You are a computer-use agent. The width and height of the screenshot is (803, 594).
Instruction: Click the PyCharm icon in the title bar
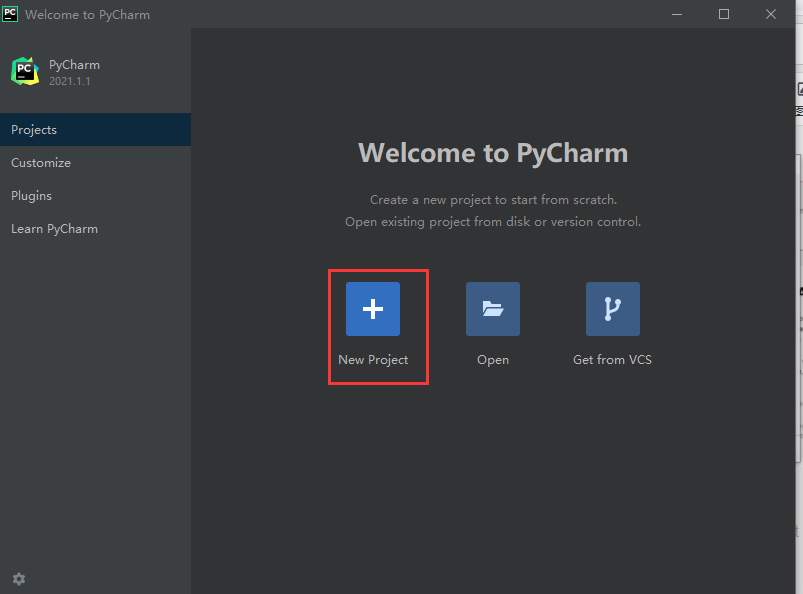10,14
